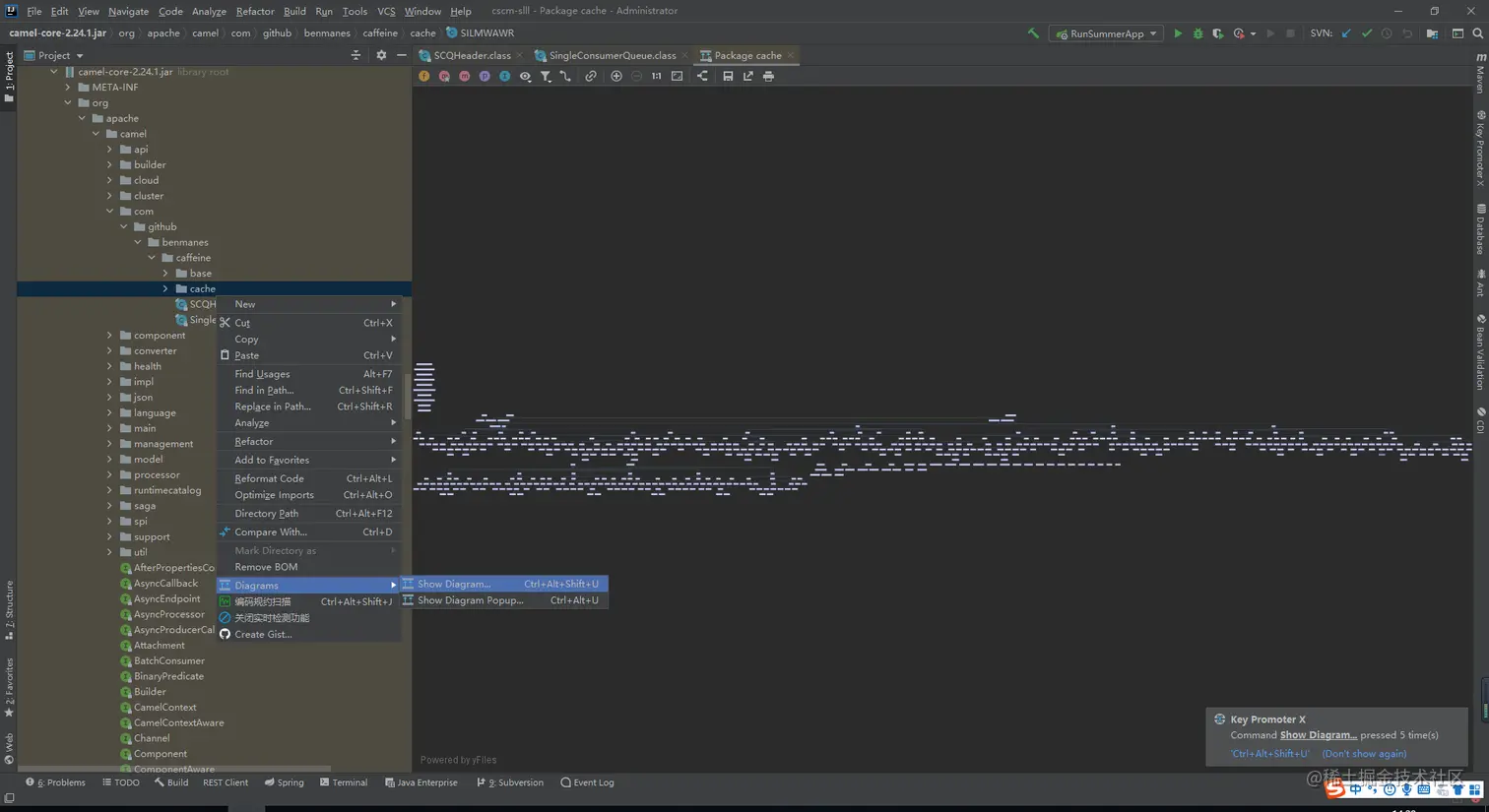The width and height of the screenshot is (1489, 812).
Task: Click the Debug bug icon
Action: pos(1198,33)
